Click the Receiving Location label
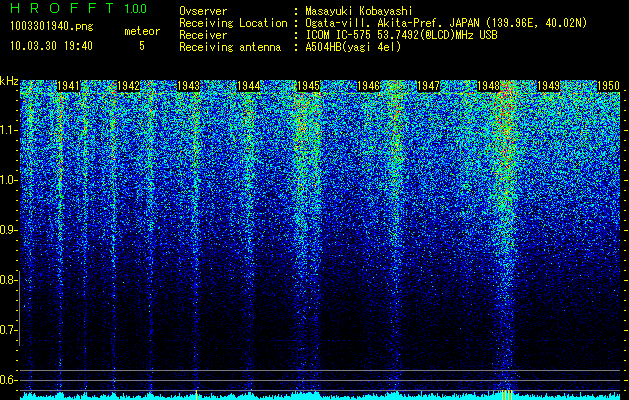The width and height of the screenshot is (629, 400). click(x=233, y=23)
